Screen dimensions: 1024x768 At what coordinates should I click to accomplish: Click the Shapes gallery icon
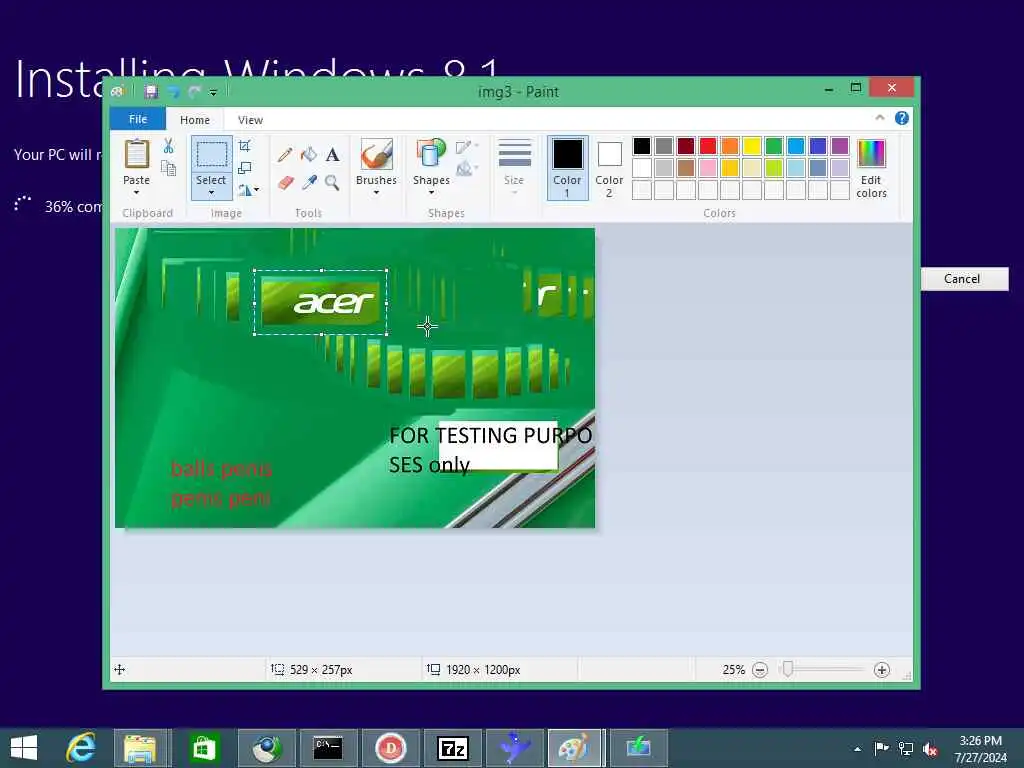[x=431, y=155]
